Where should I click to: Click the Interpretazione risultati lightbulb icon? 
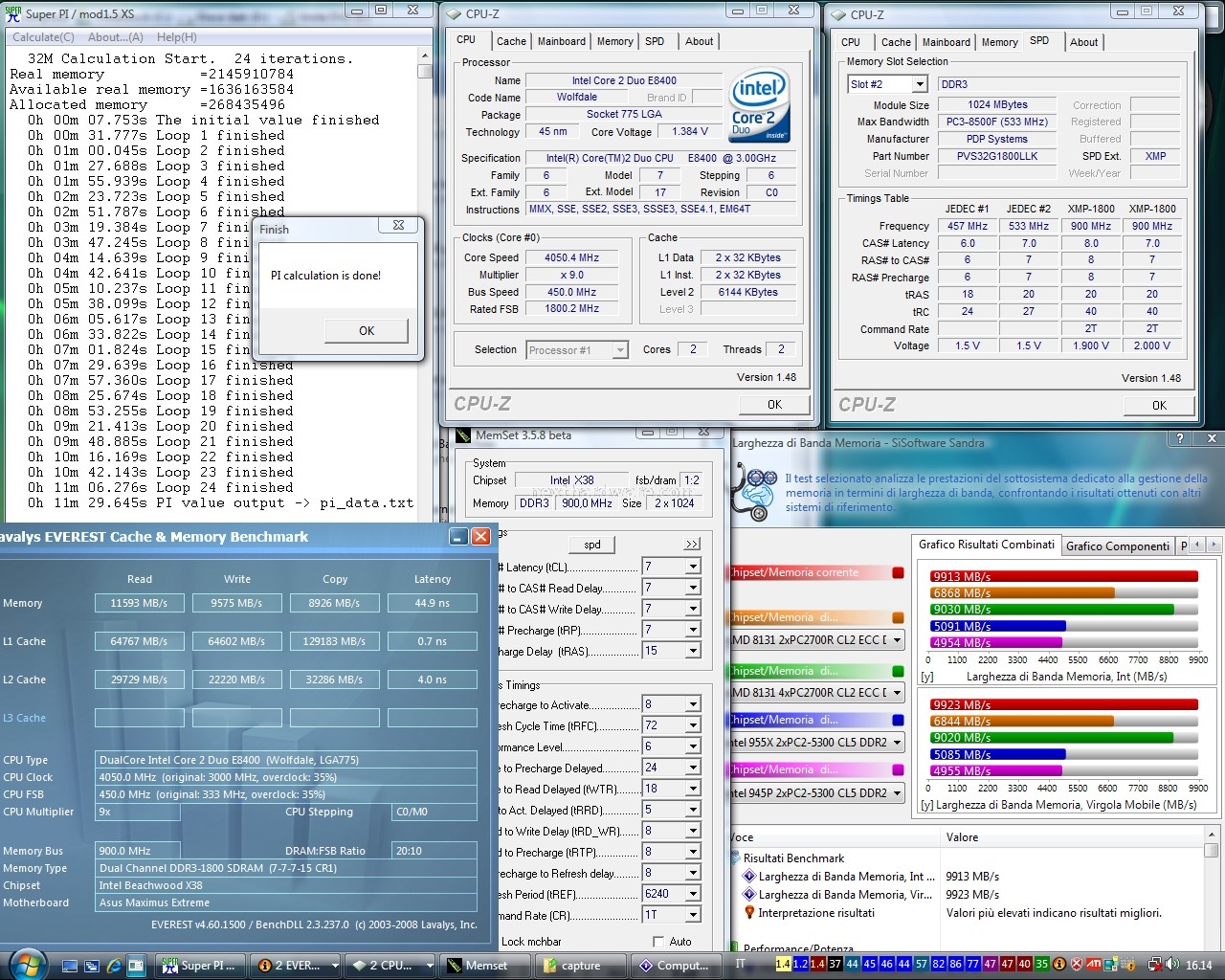coord(749,913)
